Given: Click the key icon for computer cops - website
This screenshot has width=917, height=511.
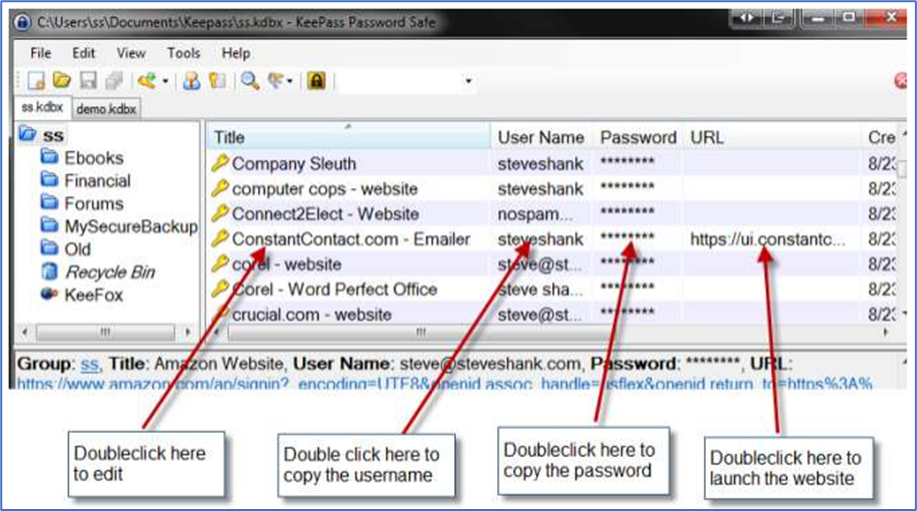Looking at the screenshot, I should (x=220, y=188).
